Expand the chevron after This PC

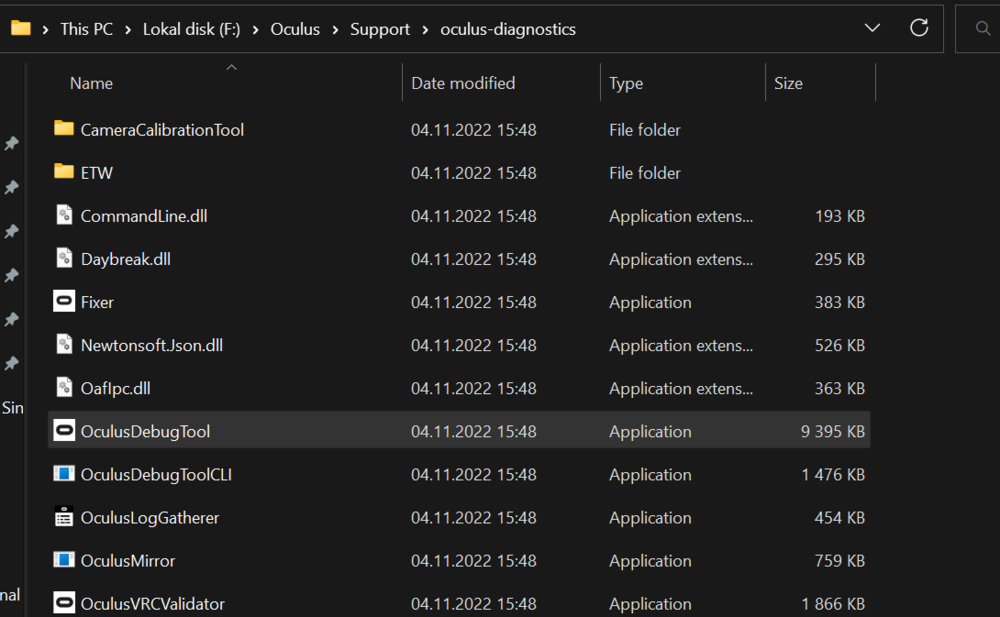pos(130,29)
